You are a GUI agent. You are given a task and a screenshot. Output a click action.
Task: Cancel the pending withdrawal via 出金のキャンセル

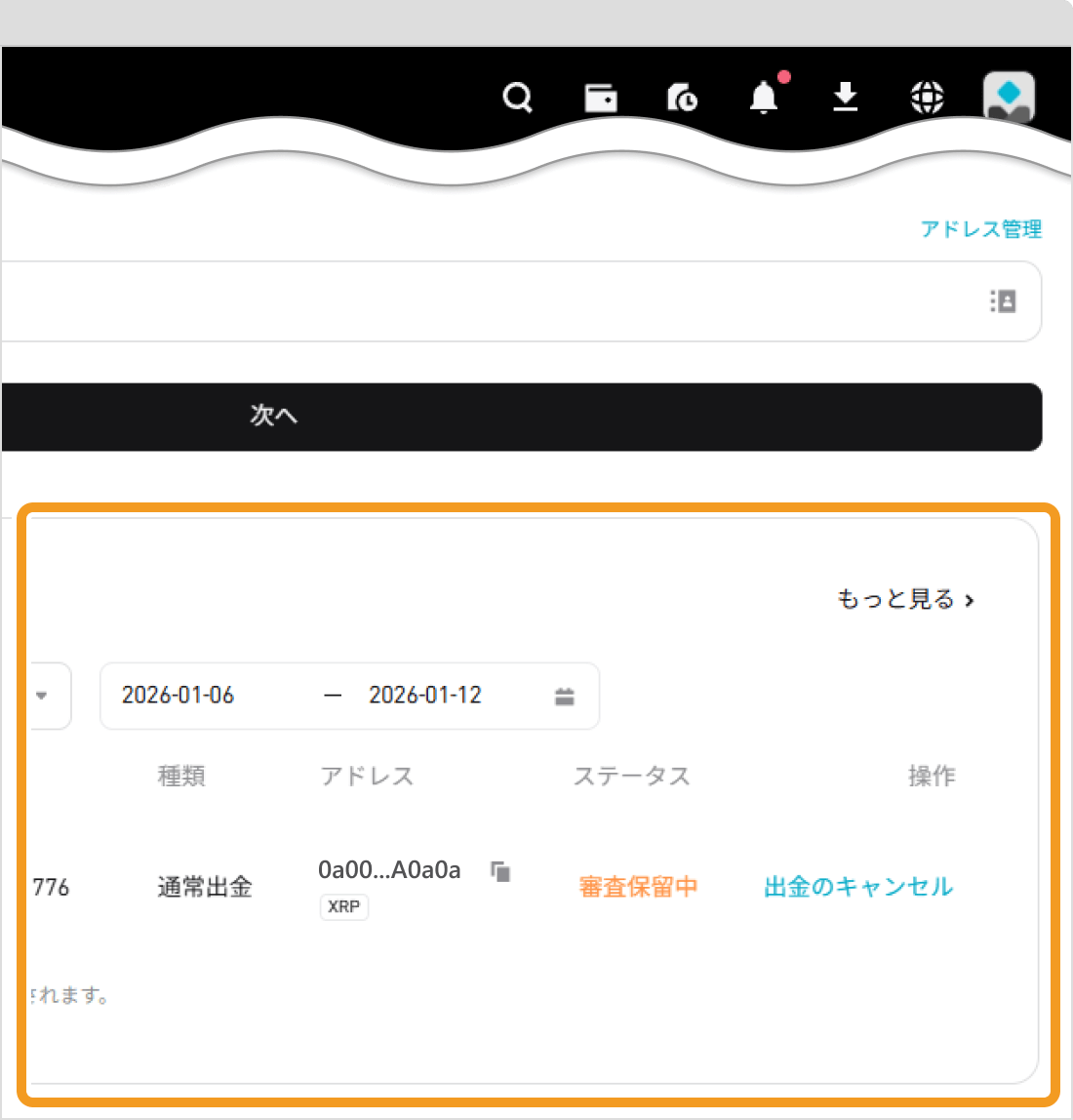pos(858,887)
